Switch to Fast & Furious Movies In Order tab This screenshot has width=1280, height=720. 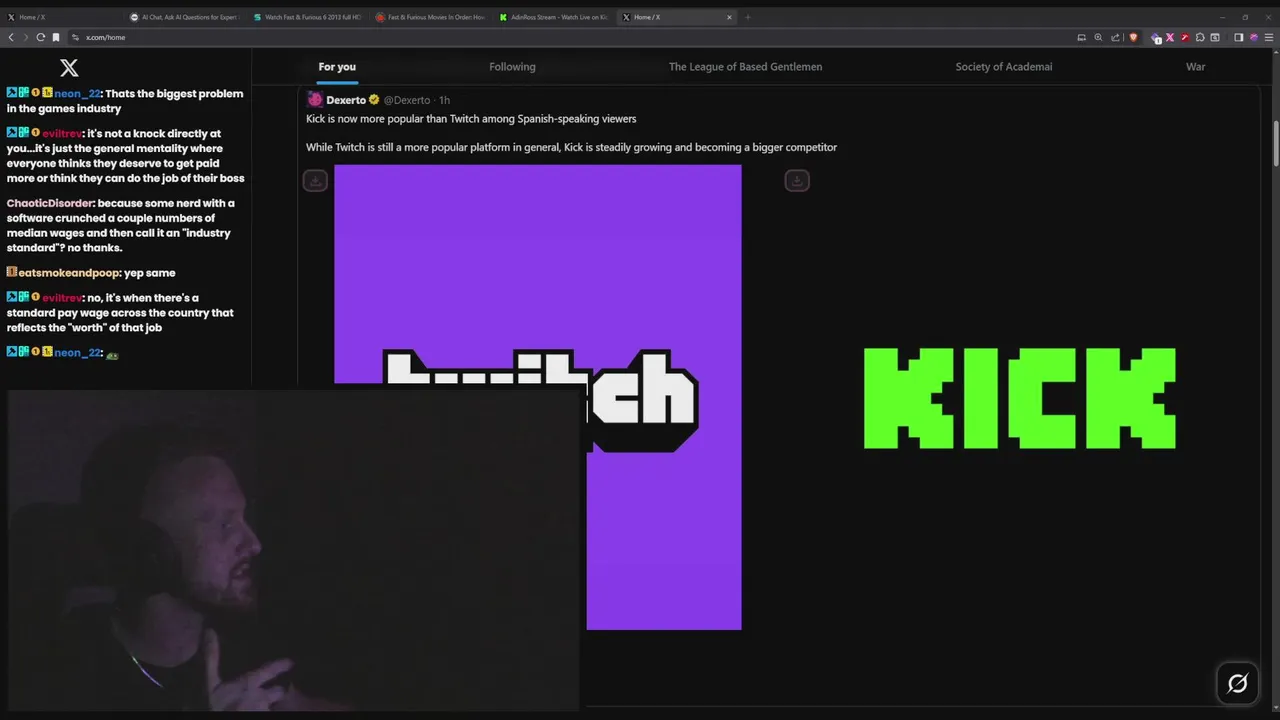[431, 17]
